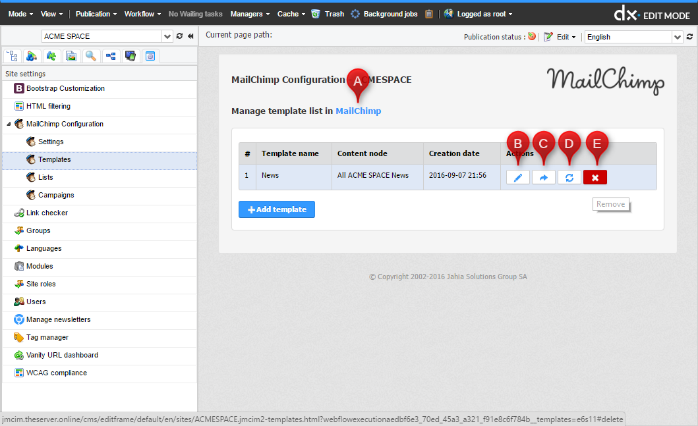Click the Trash bin icon

pyautogui.click(x=316, y=14)
